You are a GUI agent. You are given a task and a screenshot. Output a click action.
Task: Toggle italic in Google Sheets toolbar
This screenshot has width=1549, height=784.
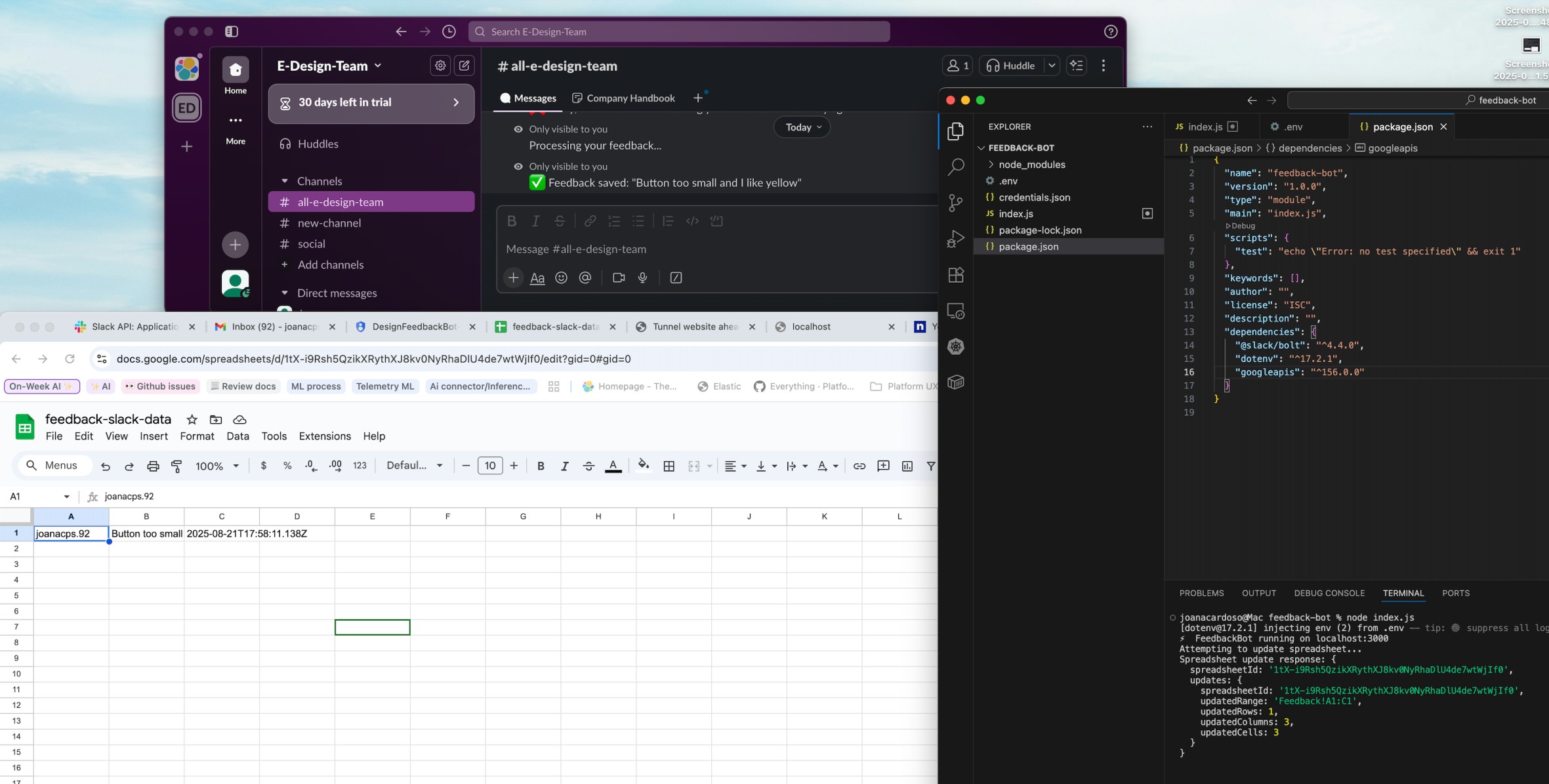pos(564,466)
